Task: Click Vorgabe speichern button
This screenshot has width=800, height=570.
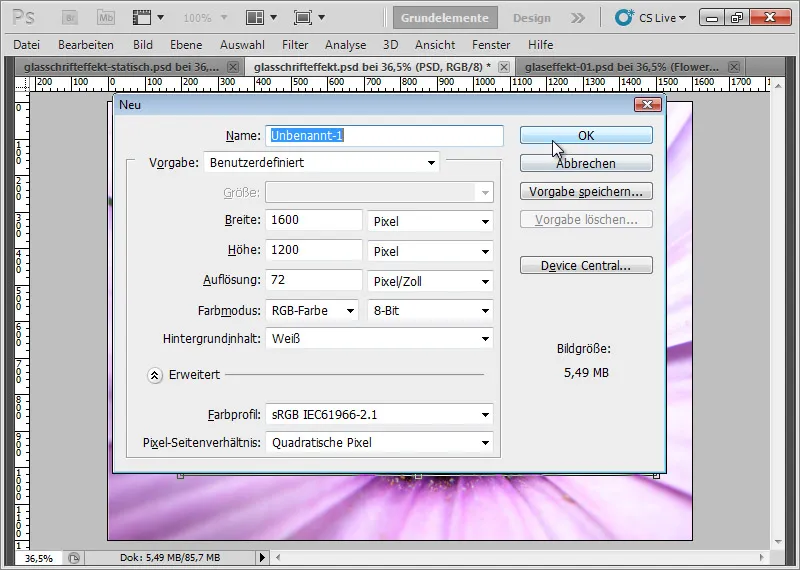Action: (586, 191)
